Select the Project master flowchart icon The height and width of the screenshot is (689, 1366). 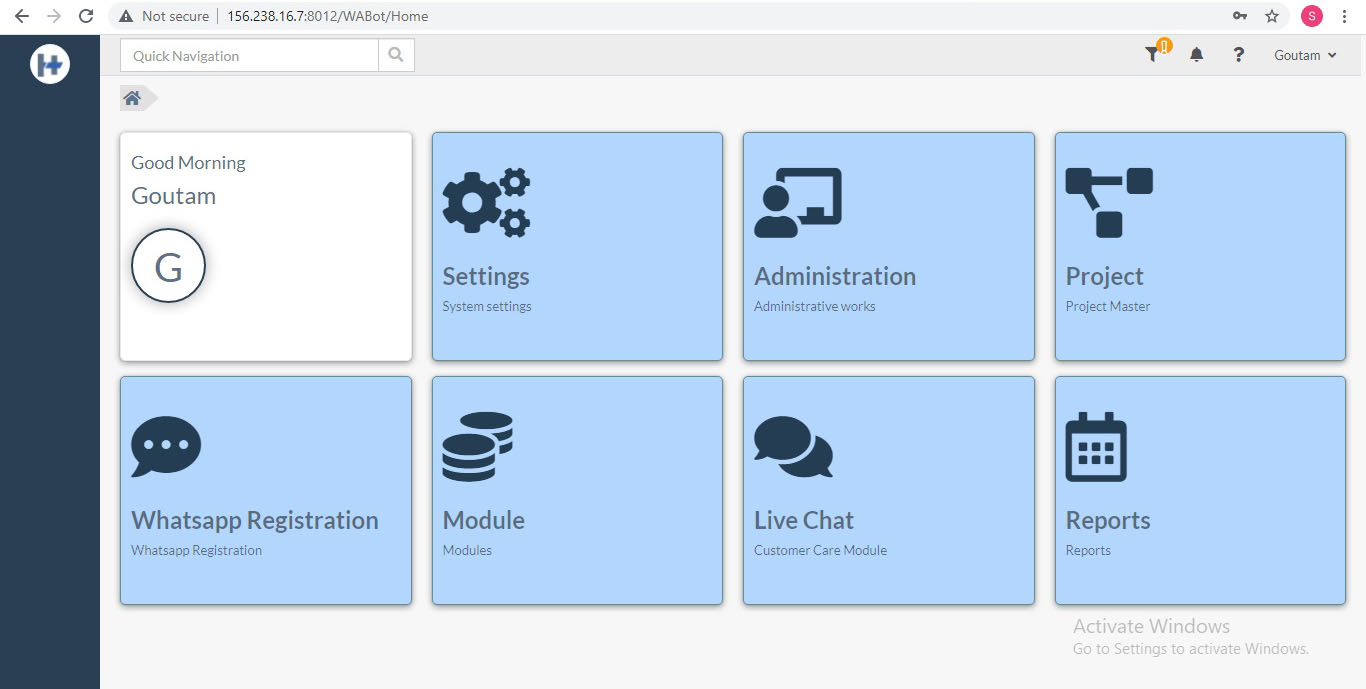click(1108, 199)
